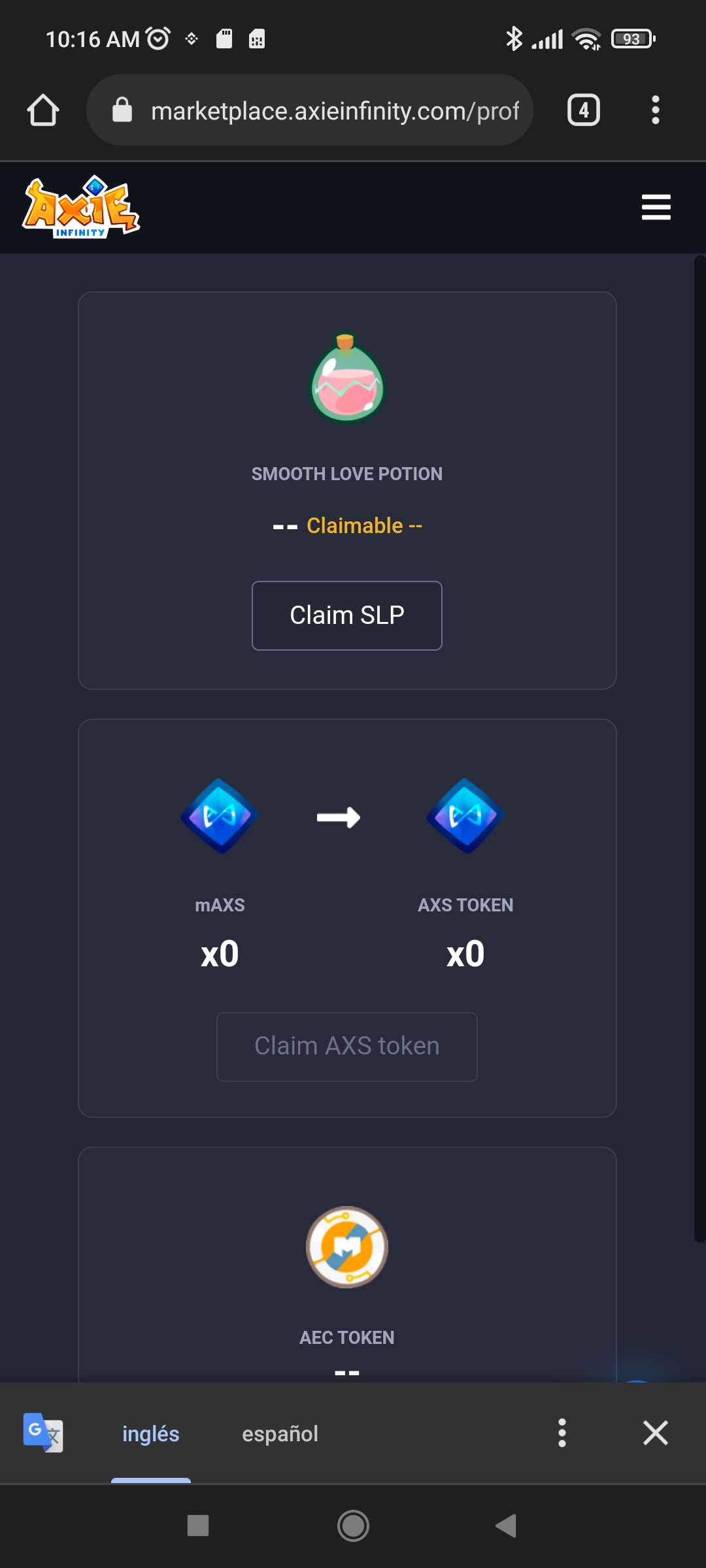This screenshot has height=1568, width=706.
Task: Tap the Android recent apps square button
Action: coord(198,1526)
